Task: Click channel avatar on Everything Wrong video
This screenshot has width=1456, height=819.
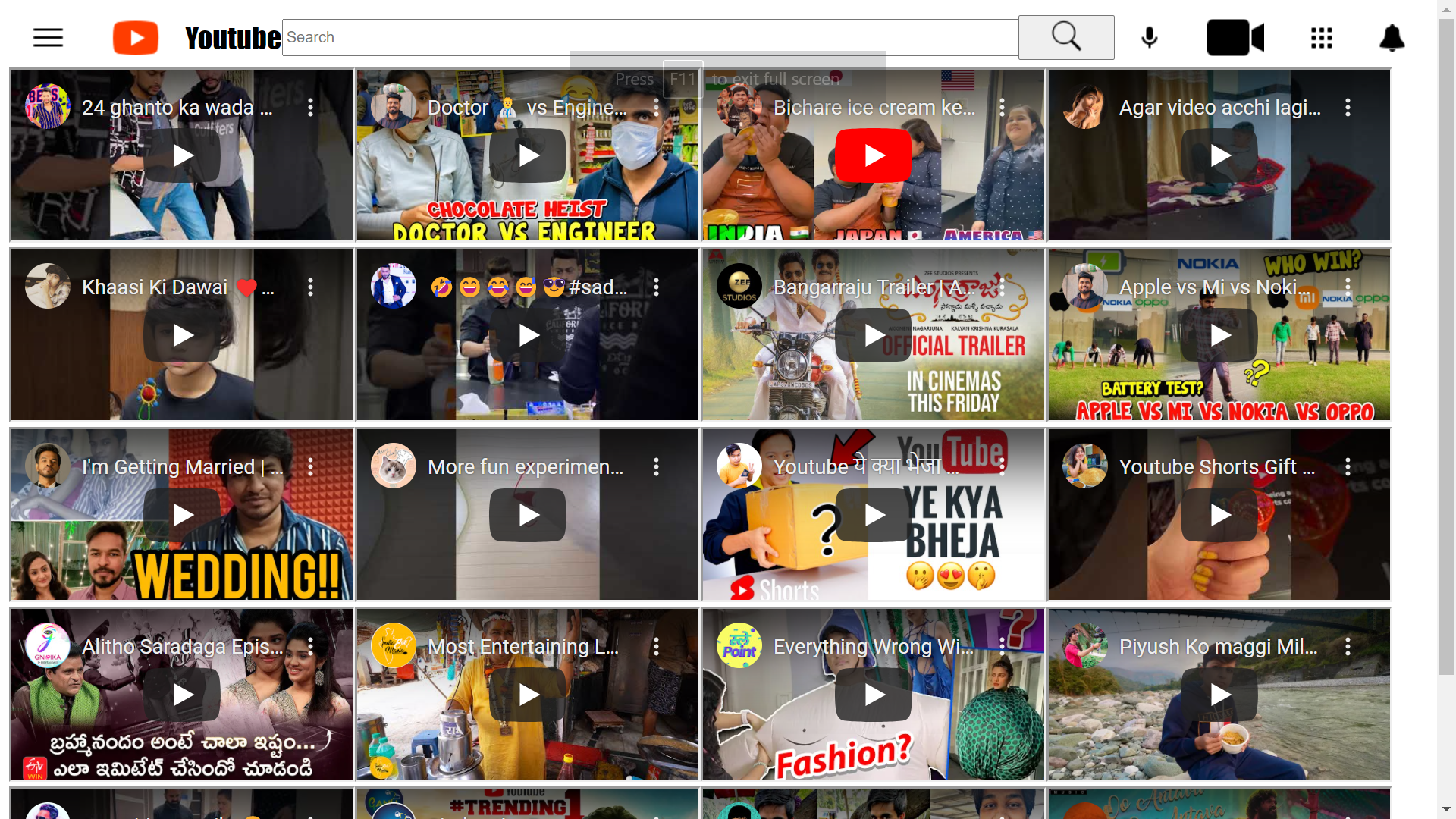Action: pos(739,646)
